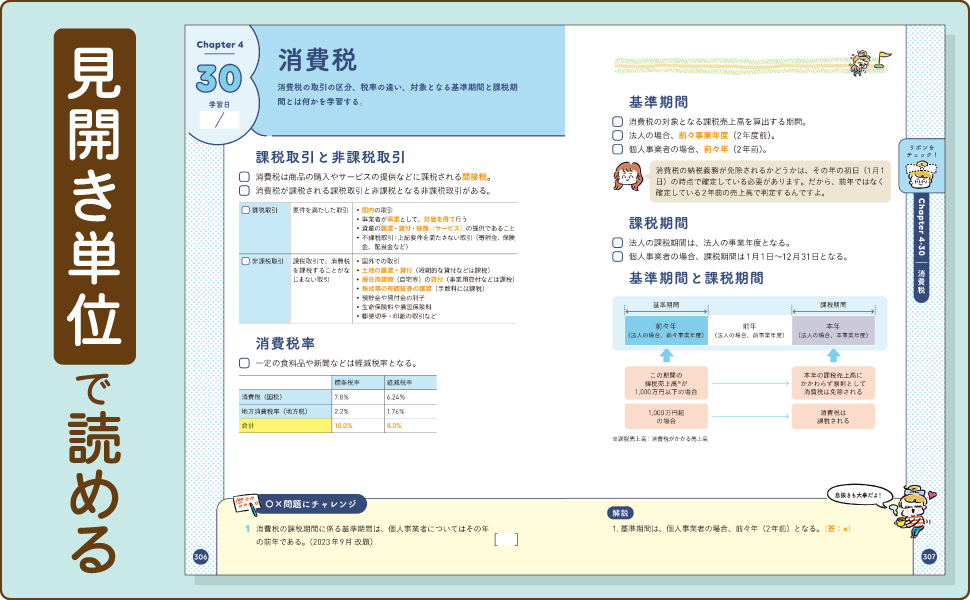
Task: Check the box beside 個人事業者の場合、前々年
Action: point(617,149)
